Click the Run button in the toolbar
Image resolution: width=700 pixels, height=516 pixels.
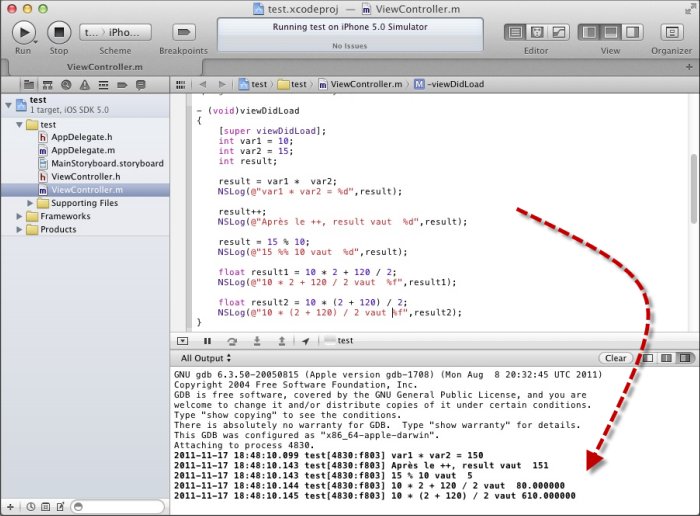[23, 32]
